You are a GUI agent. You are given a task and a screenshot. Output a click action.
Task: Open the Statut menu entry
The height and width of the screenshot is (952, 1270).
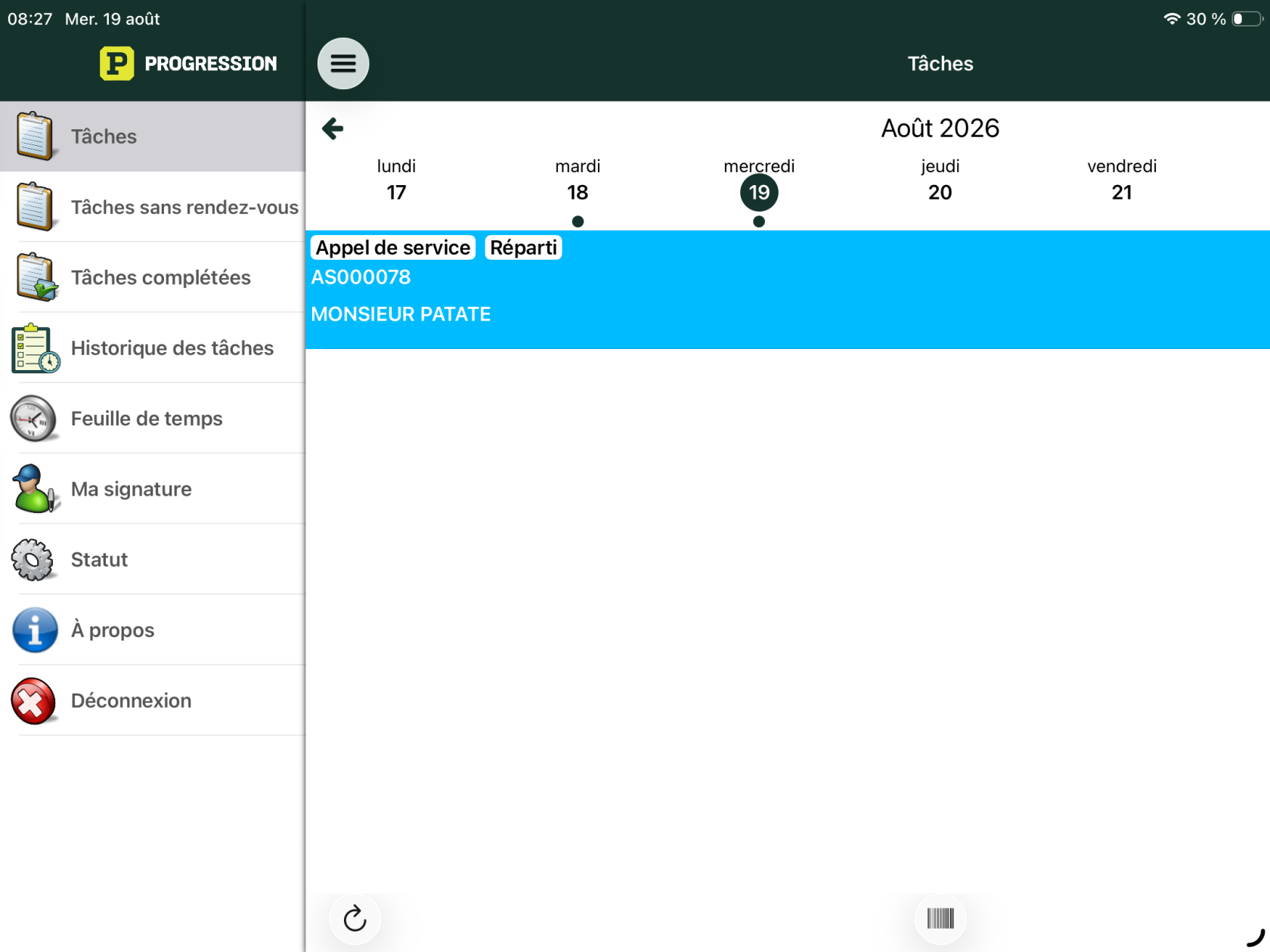click(x=153, y=559)
